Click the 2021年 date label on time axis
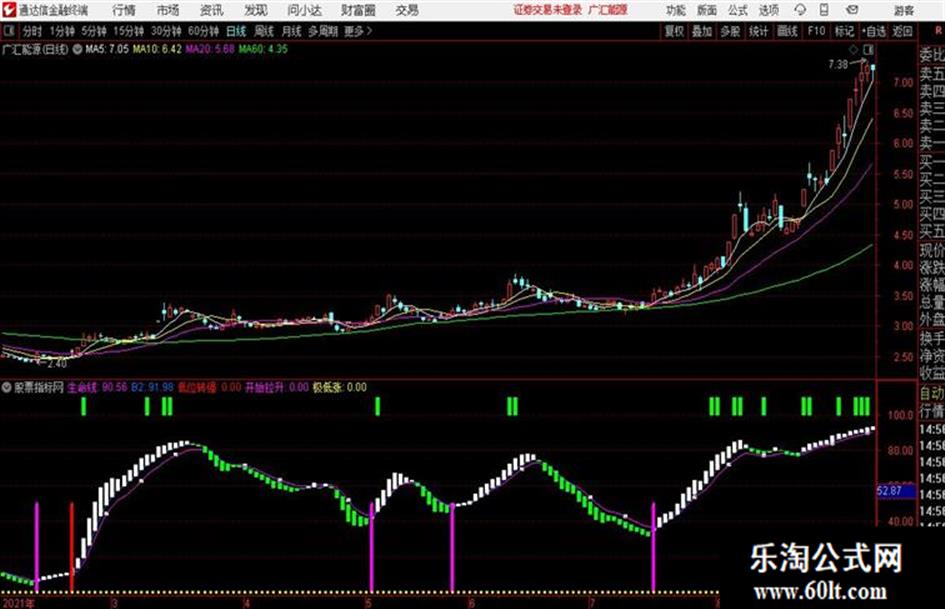 (18, 603)
